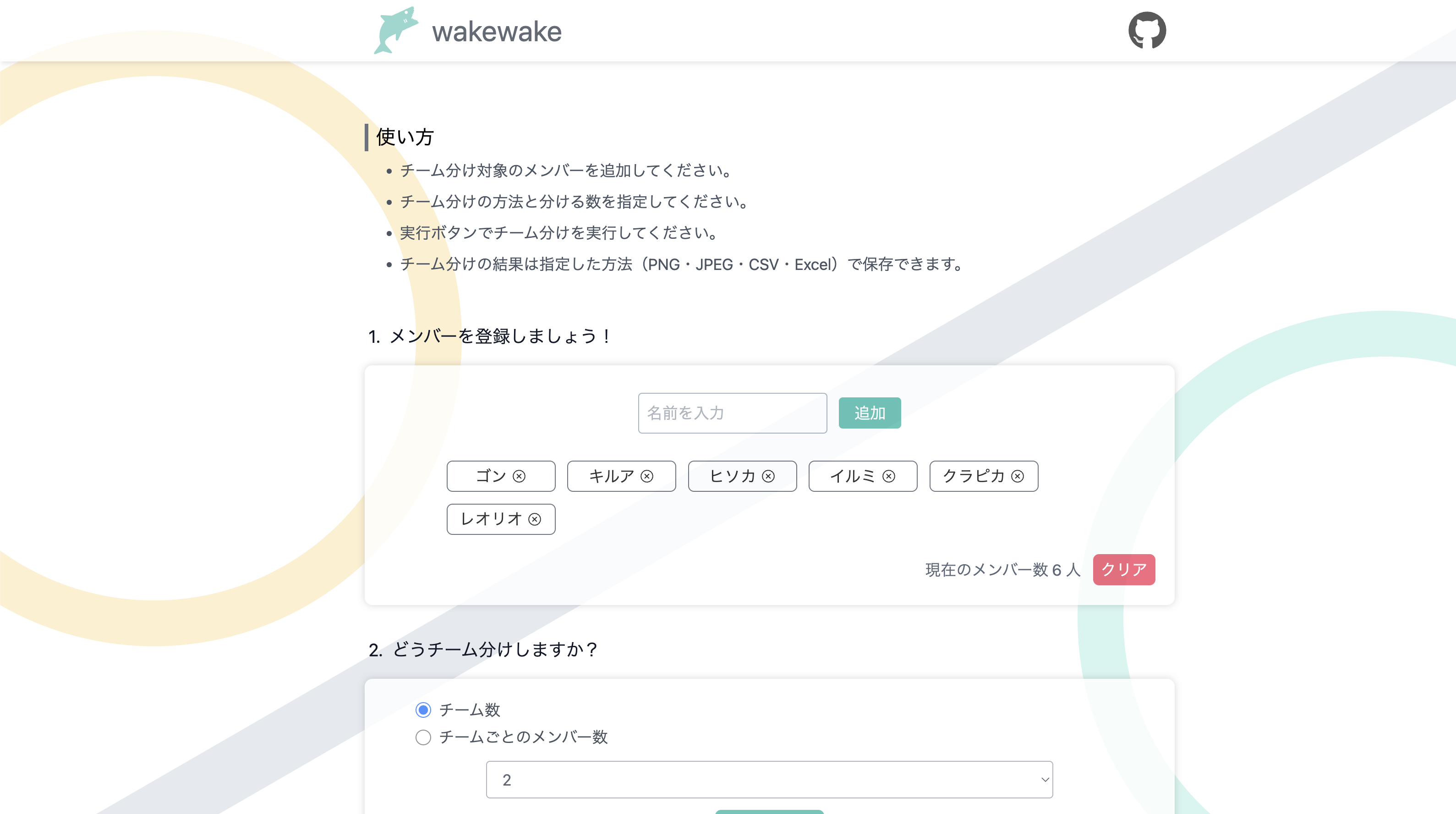The image size is (1456, 814).
Task: Remove member ゴン with its x icon
Action: 519,477
